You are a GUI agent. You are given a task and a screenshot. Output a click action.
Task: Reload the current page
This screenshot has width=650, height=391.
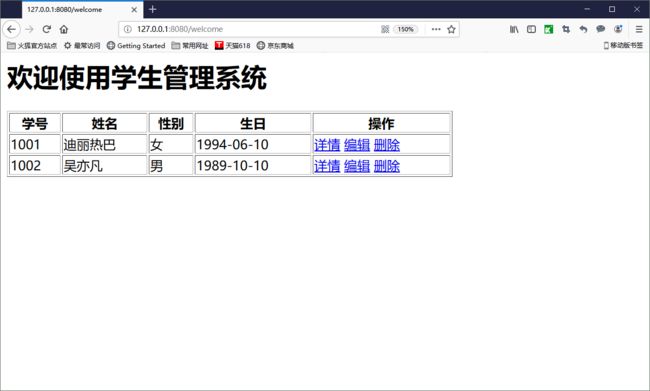click(x=46, y=29)
